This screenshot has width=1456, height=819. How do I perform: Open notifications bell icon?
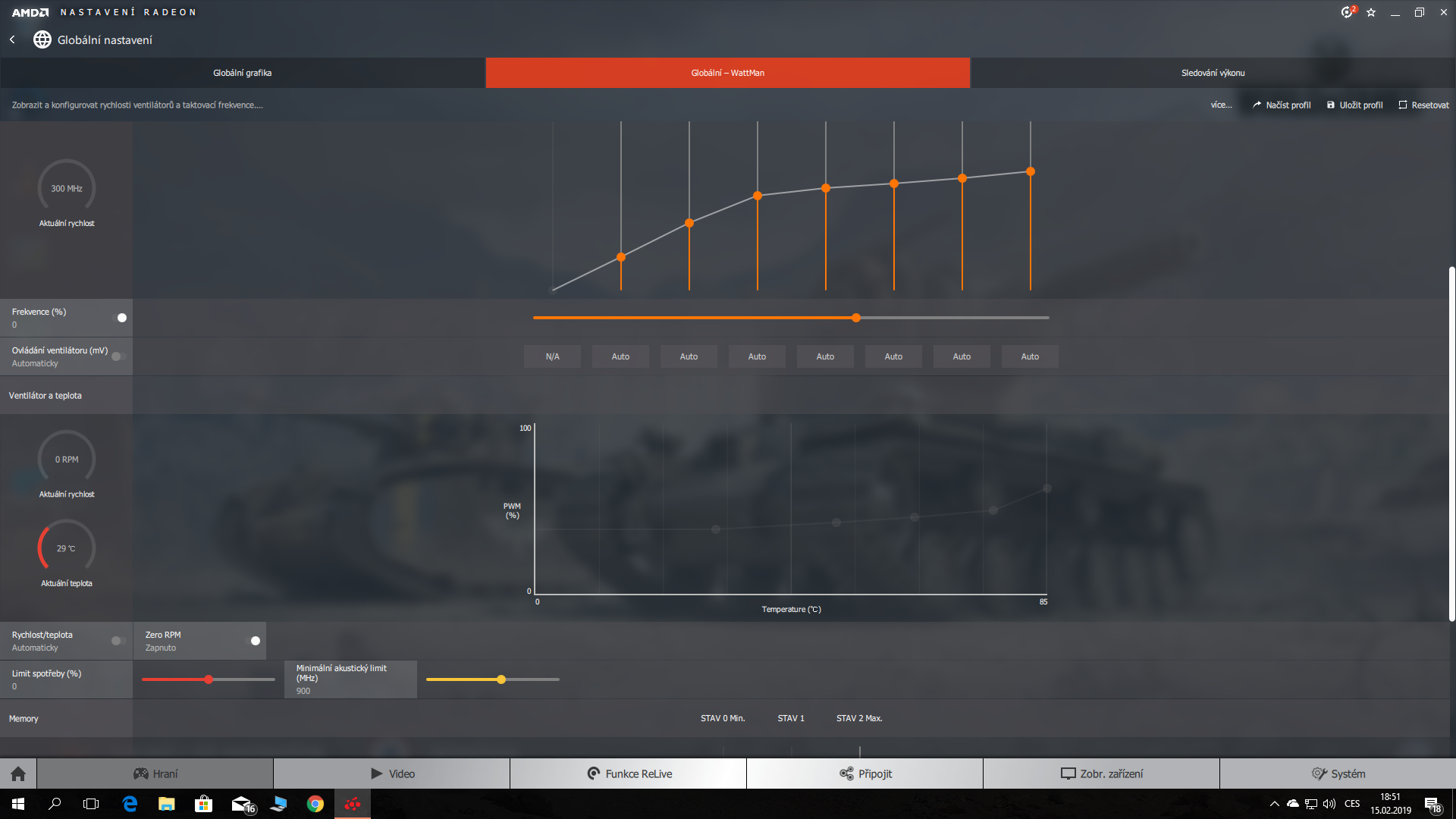tap(1347, 12)
